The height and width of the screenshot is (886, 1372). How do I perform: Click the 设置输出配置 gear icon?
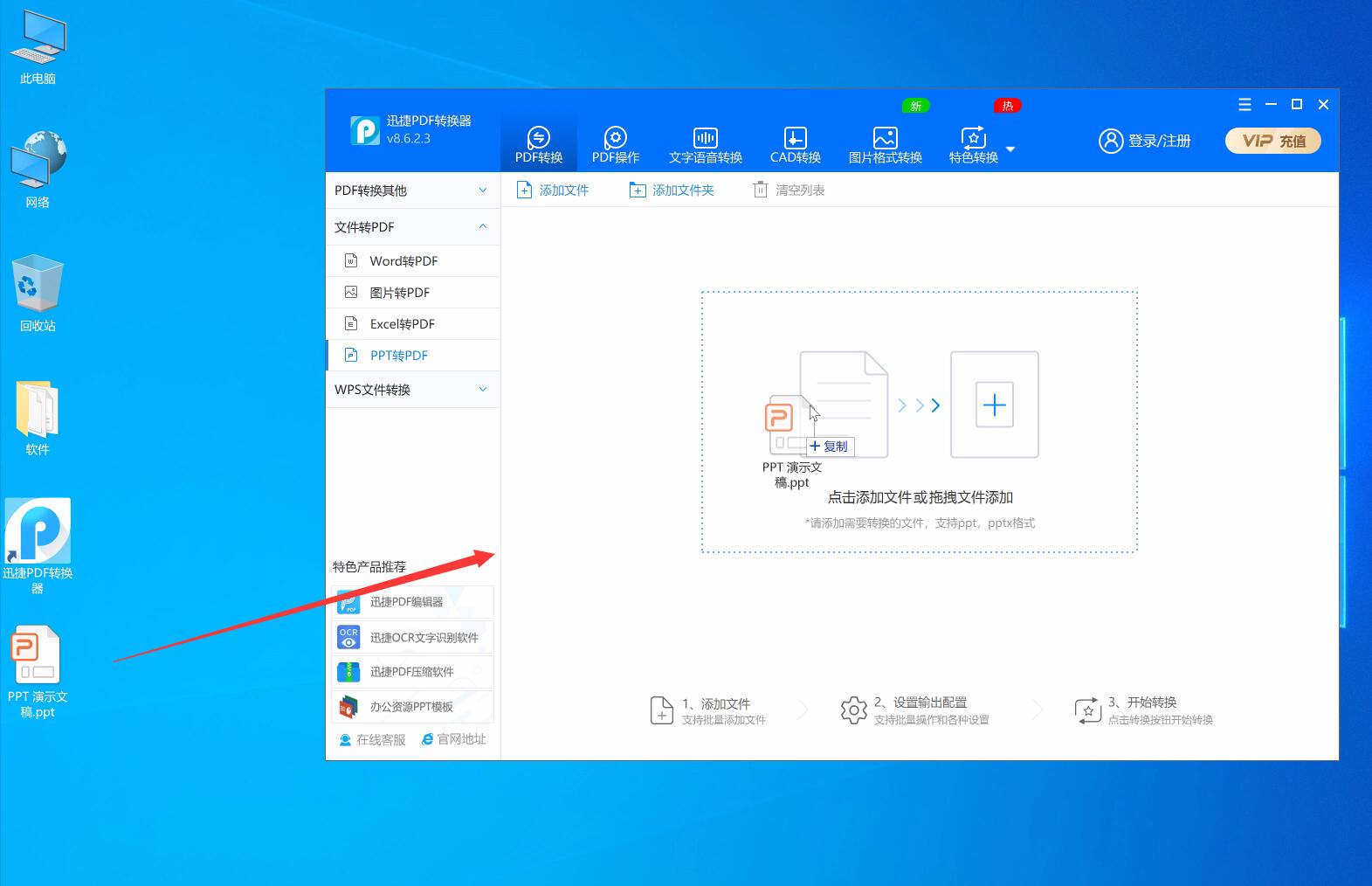click(x=853, y=710)
